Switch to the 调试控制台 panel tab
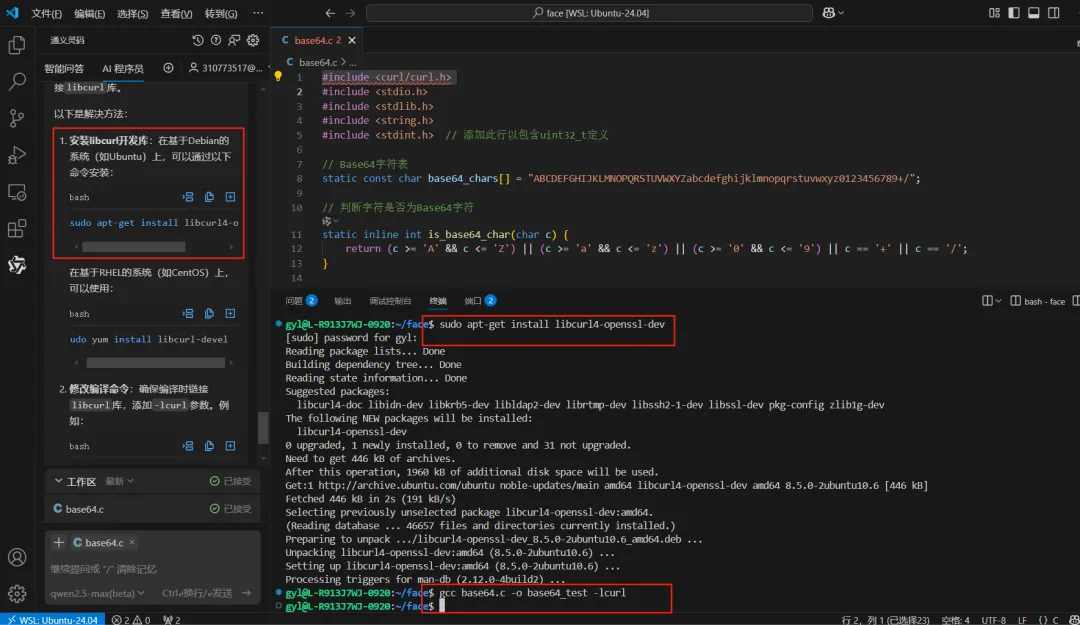This screenshot has height=625, width=1080. 390,301
